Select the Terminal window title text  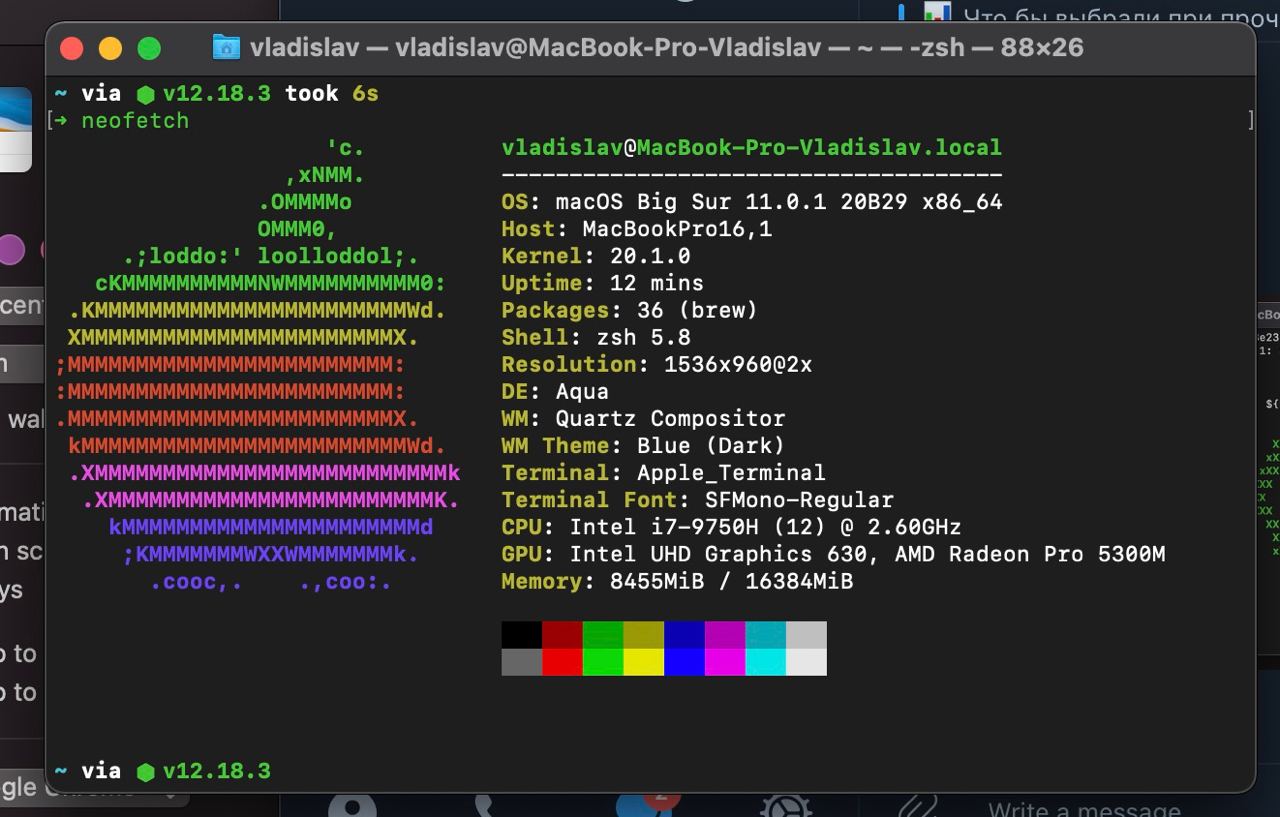coord(666,47)
